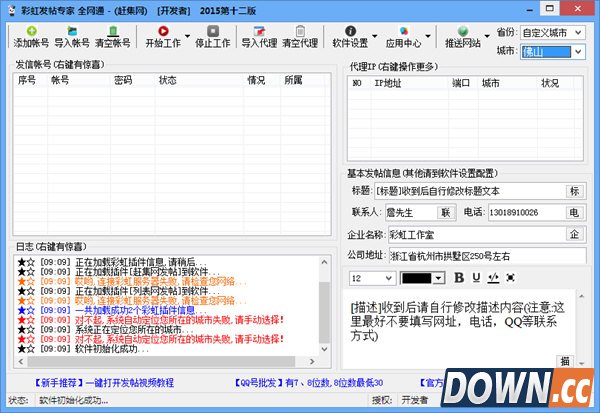Click into the 标题 title input field

(x=470, y=191)
